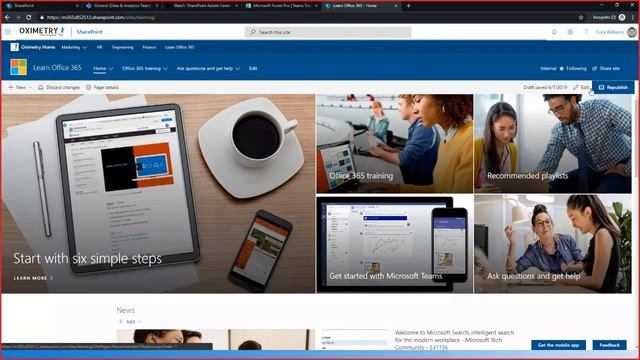This screenshot has height=360, width=640.
Task: Reload the page with the refresh button
Action: [x=29, y=18]
